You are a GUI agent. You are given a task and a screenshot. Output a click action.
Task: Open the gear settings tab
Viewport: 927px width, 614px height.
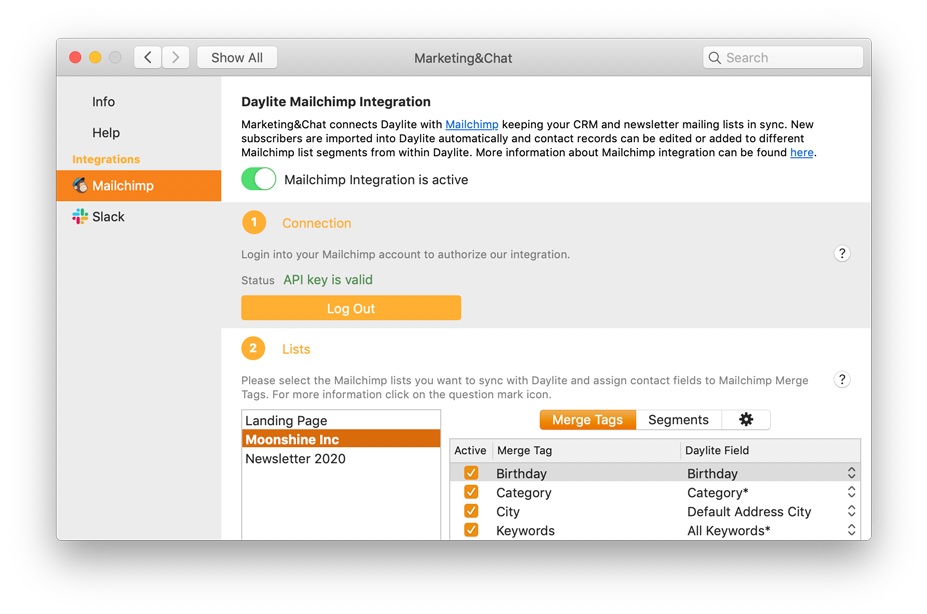click(746, 420)
